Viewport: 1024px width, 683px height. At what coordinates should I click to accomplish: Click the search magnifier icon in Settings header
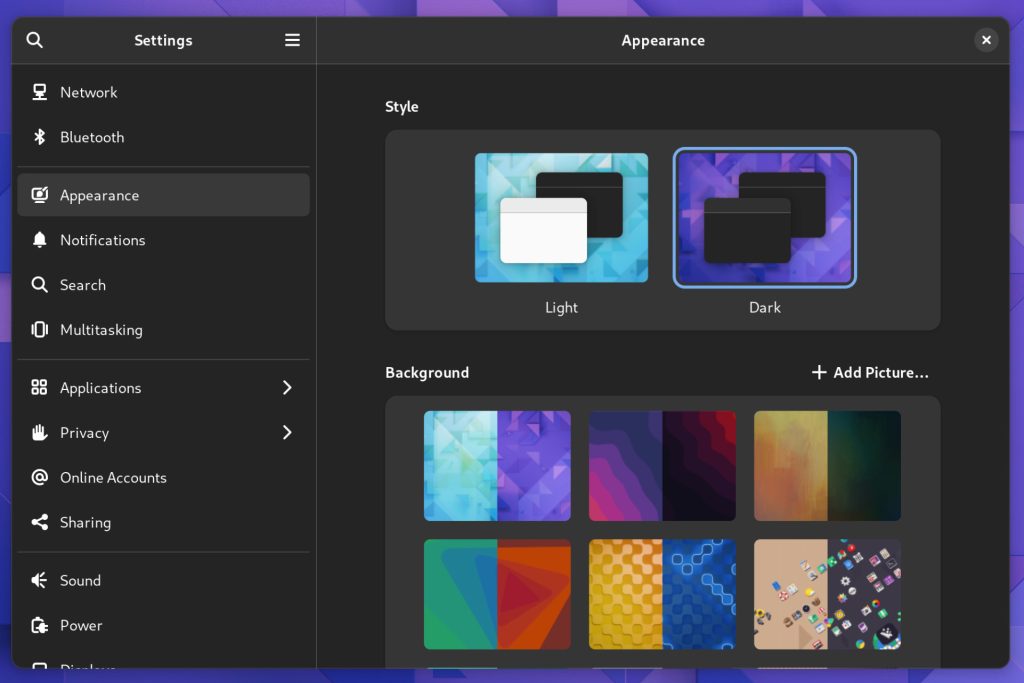35,40
